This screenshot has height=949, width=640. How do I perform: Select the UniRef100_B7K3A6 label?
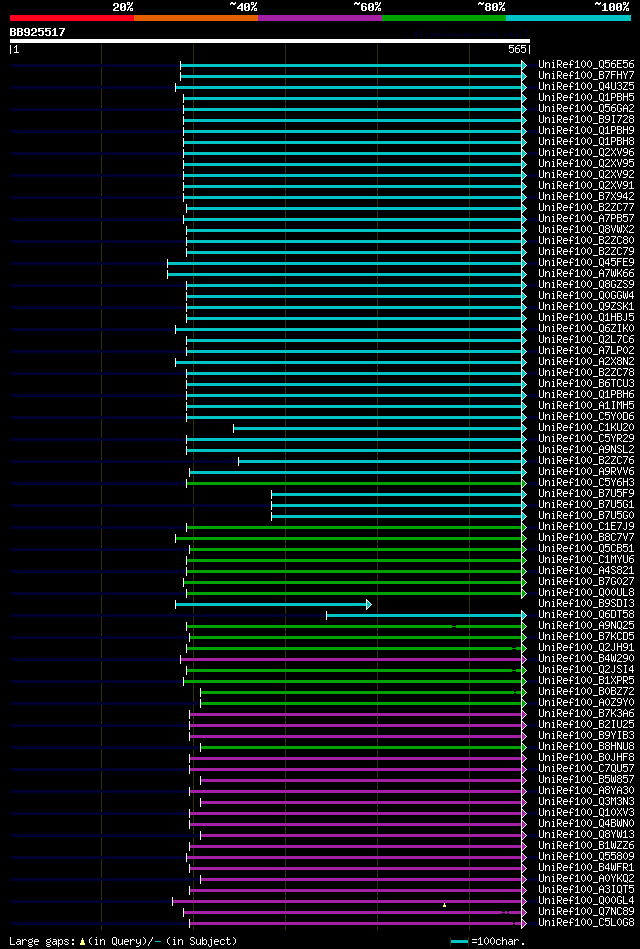(587, 714)
